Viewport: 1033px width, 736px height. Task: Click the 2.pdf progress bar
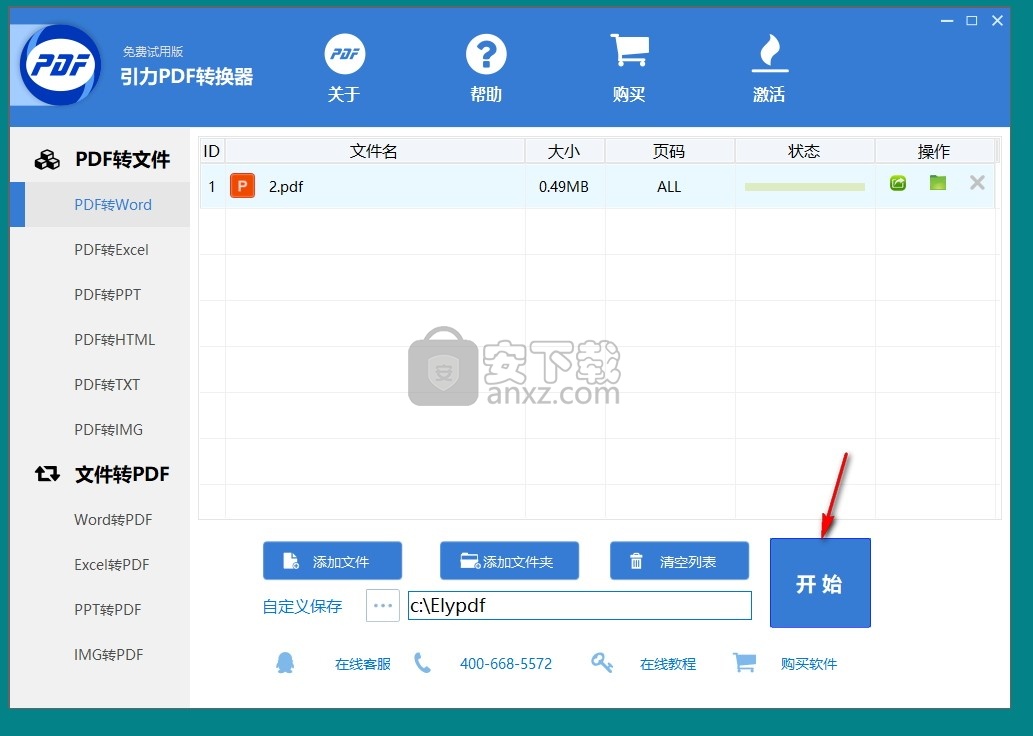(x=804, y=187)
